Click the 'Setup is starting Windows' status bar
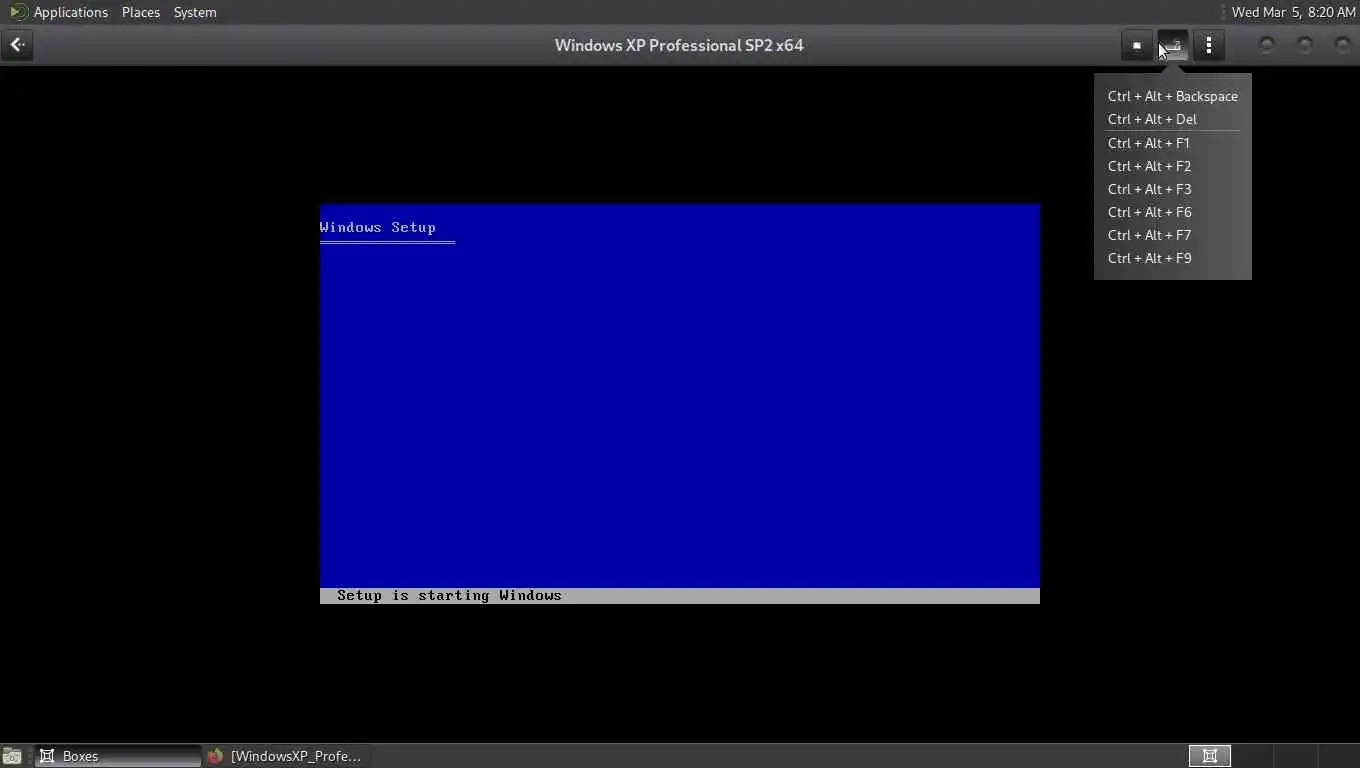This screenshot has height=768, width=1360. (x=680, y=596)
